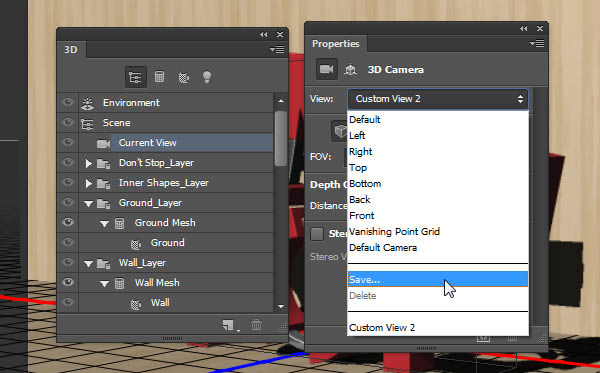Click the Current View camera icon
This screenshot has height=373, width=600.
103,143
